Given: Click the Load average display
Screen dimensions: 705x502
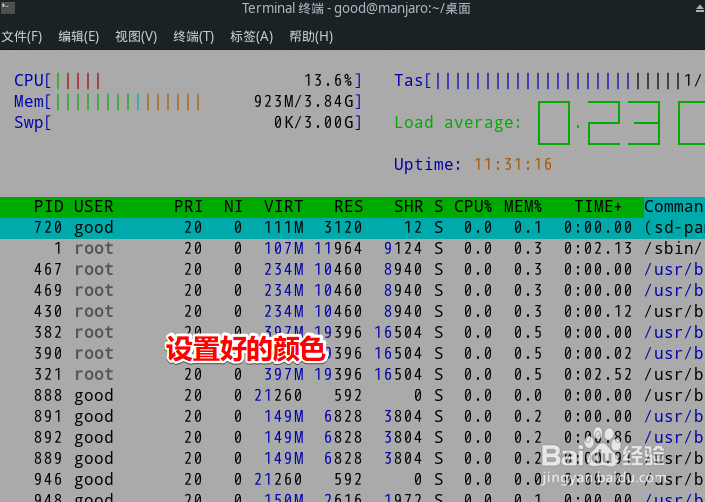Looking at the screenshot, I should tap(549, 122).
